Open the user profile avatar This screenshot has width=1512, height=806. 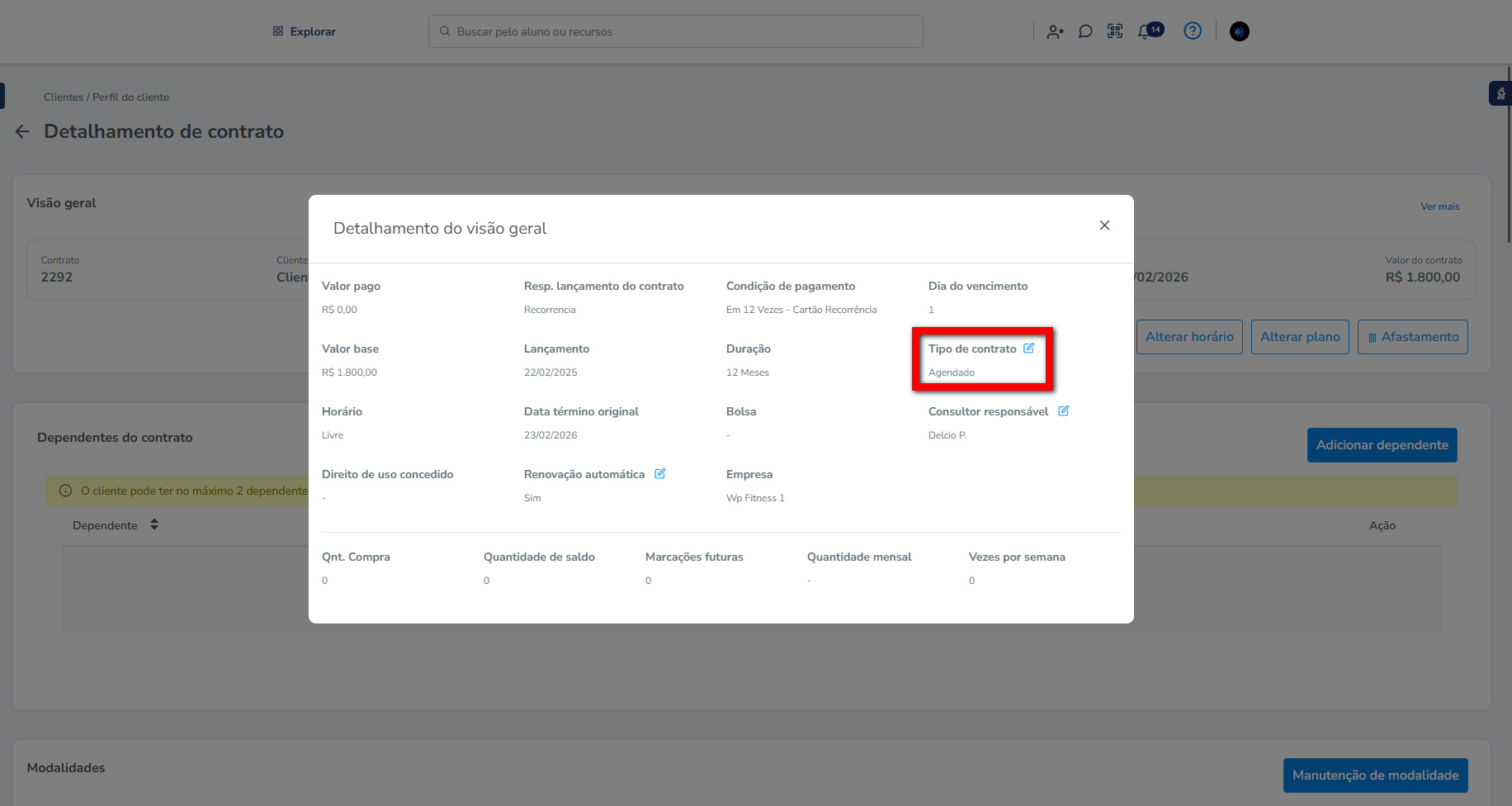click(1239, 31)
